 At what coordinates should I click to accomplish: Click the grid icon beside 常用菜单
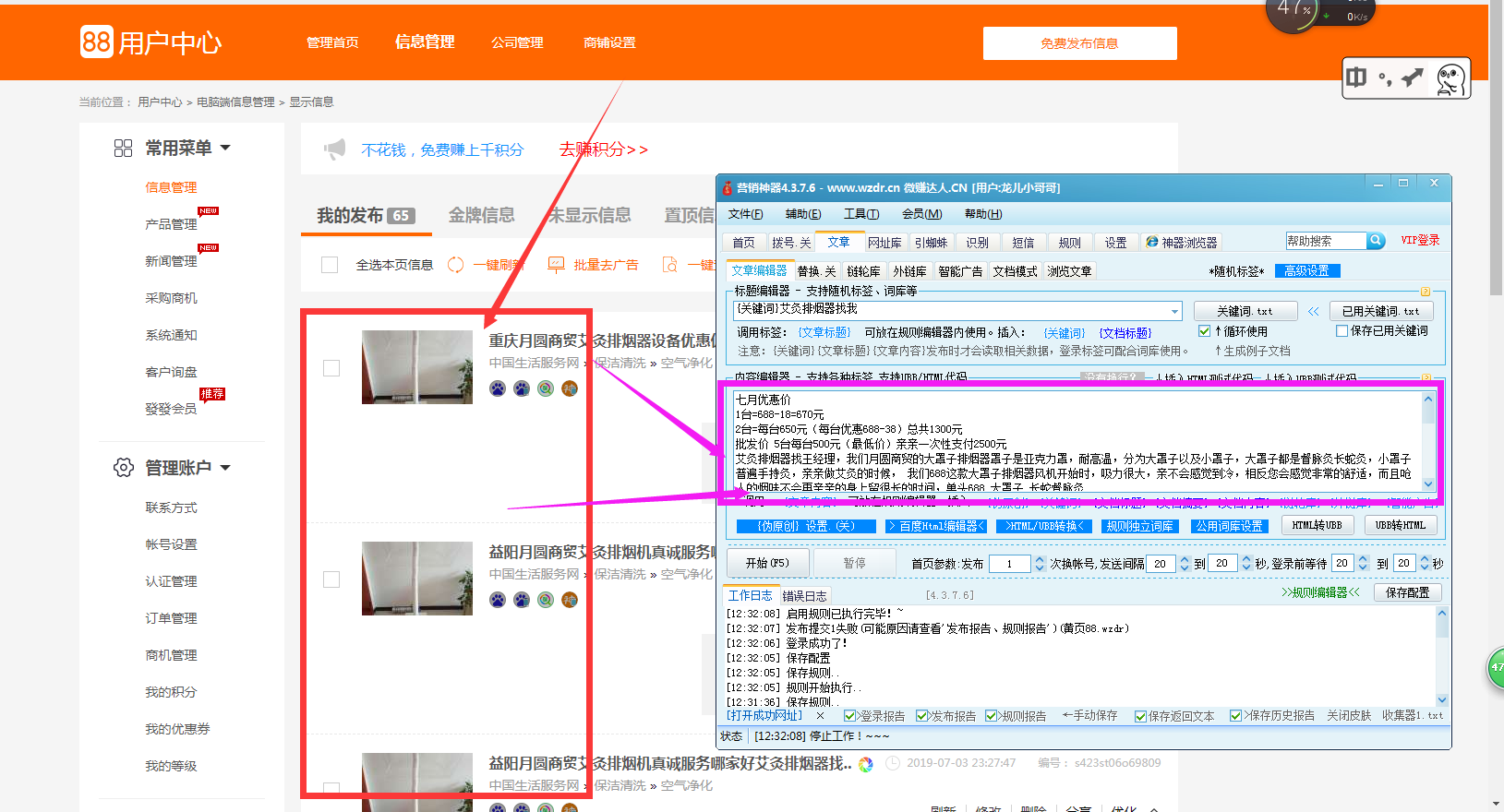pyautogui.click(x=123, y=149)
